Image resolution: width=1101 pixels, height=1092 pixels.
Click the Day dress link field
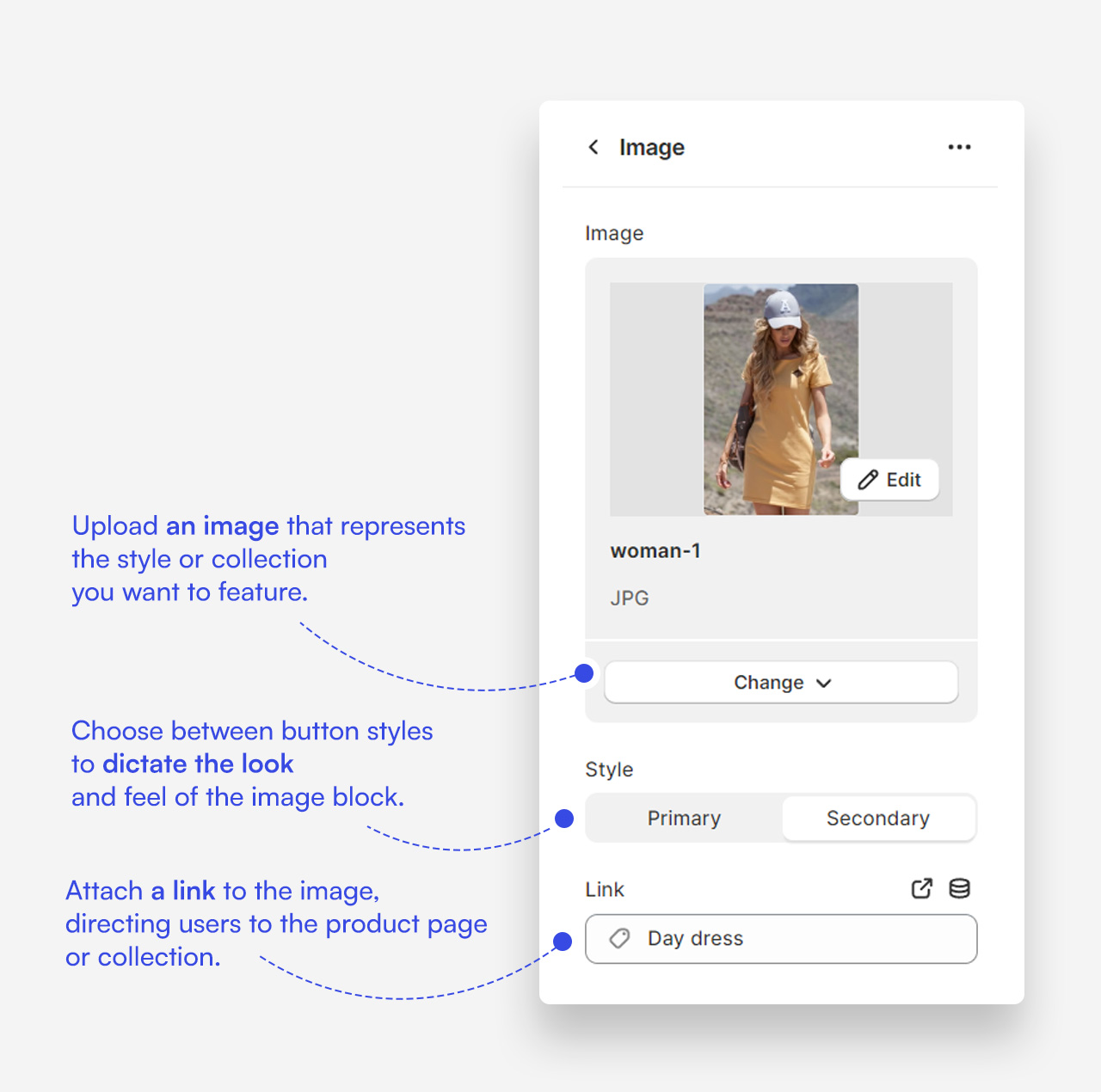[x=781, y=938]
